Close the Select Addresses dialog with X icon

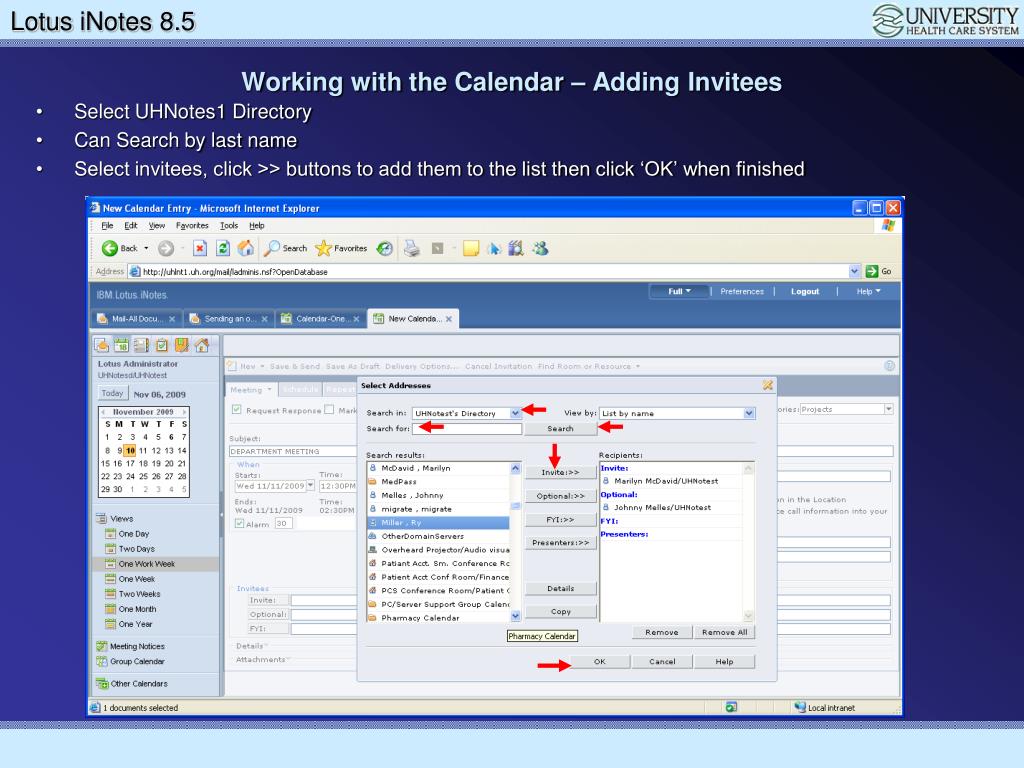[x=767, y=385]
